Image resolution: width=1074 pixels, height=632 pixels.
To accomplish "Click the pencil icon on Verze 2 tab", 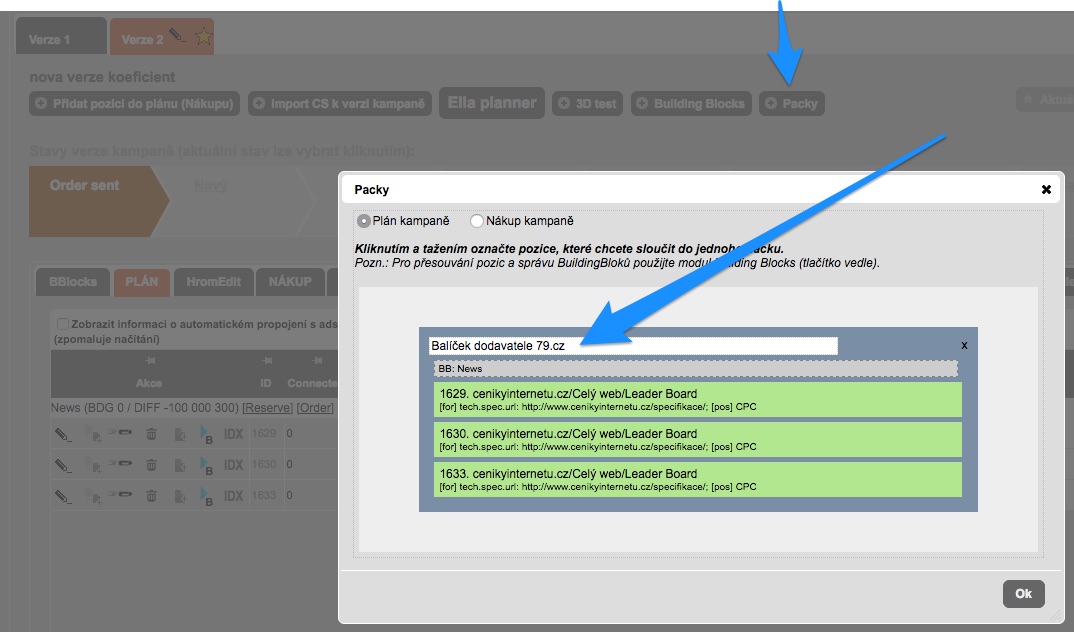I will tap(178, 37).
